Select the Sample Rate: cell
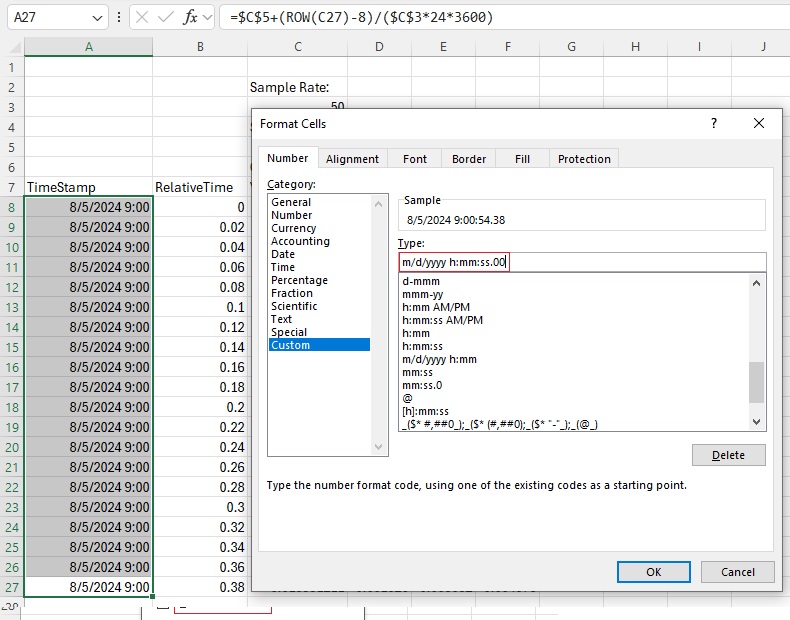The width and height of the screenshot is (790, 620). coord(298,87)
